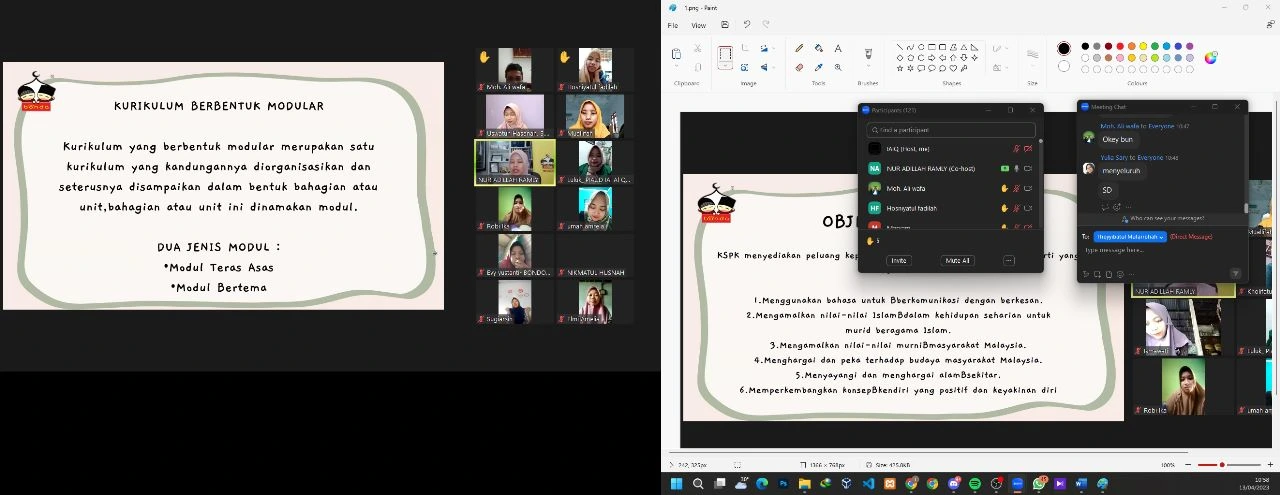The image size is (1280, 495).
Task: Pick the Eraser tool
Action: (x=800, y=67)
